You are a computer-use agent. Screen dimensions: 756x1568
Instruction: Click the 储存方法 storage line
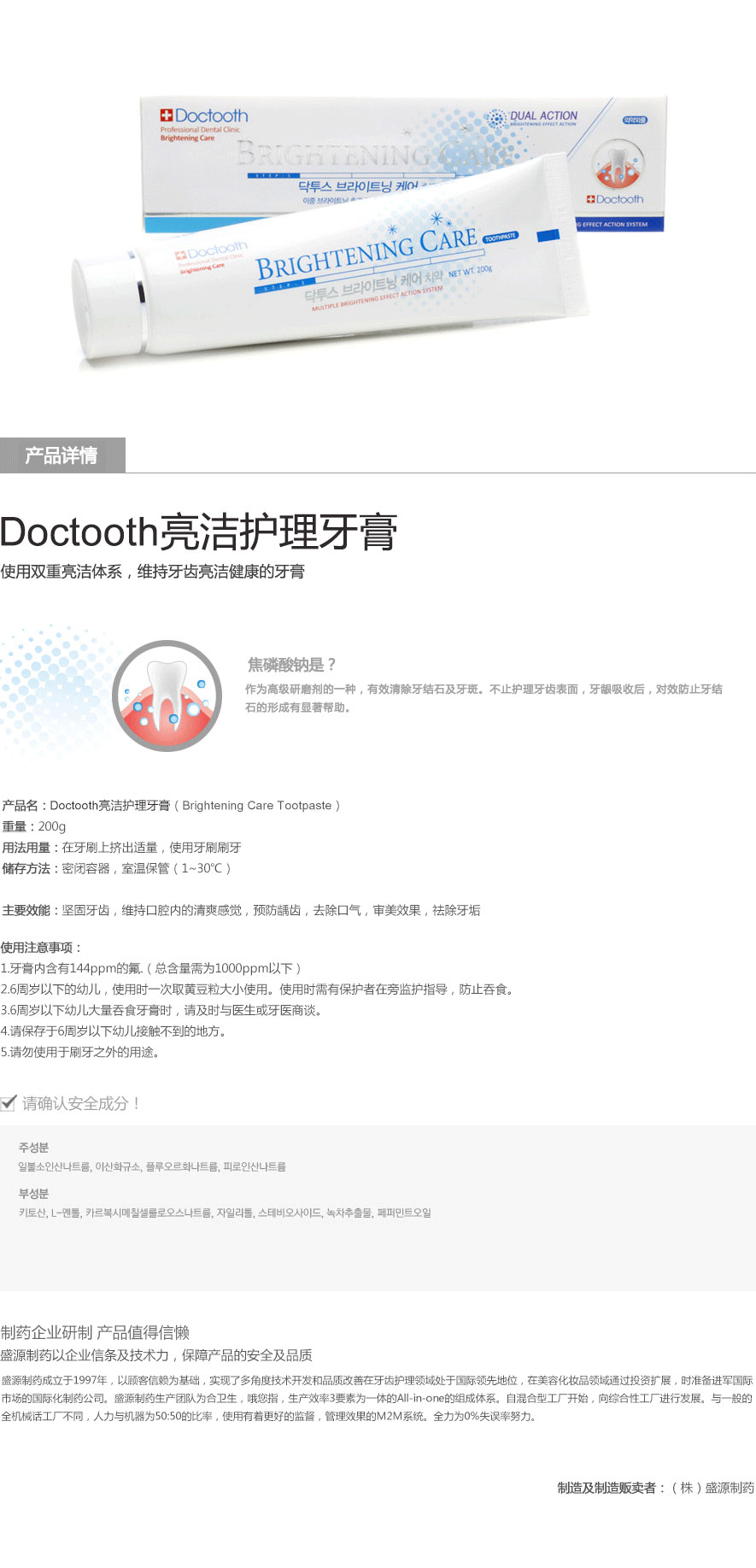pyautogui.click(x=117, y=868)
